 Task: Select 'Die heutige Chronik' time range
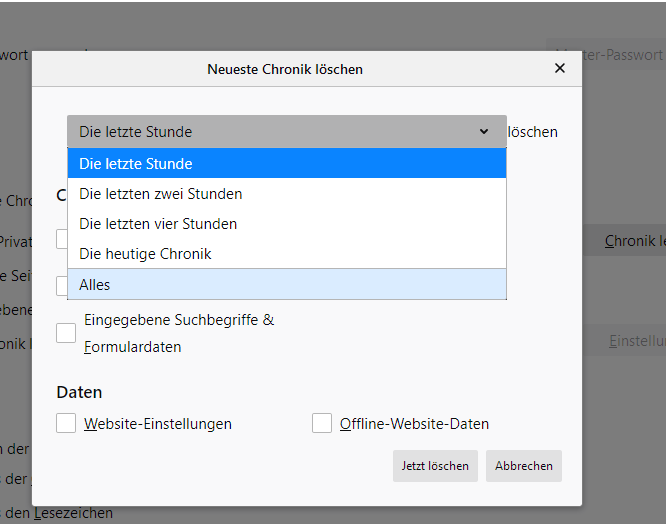tap(286, 254)
